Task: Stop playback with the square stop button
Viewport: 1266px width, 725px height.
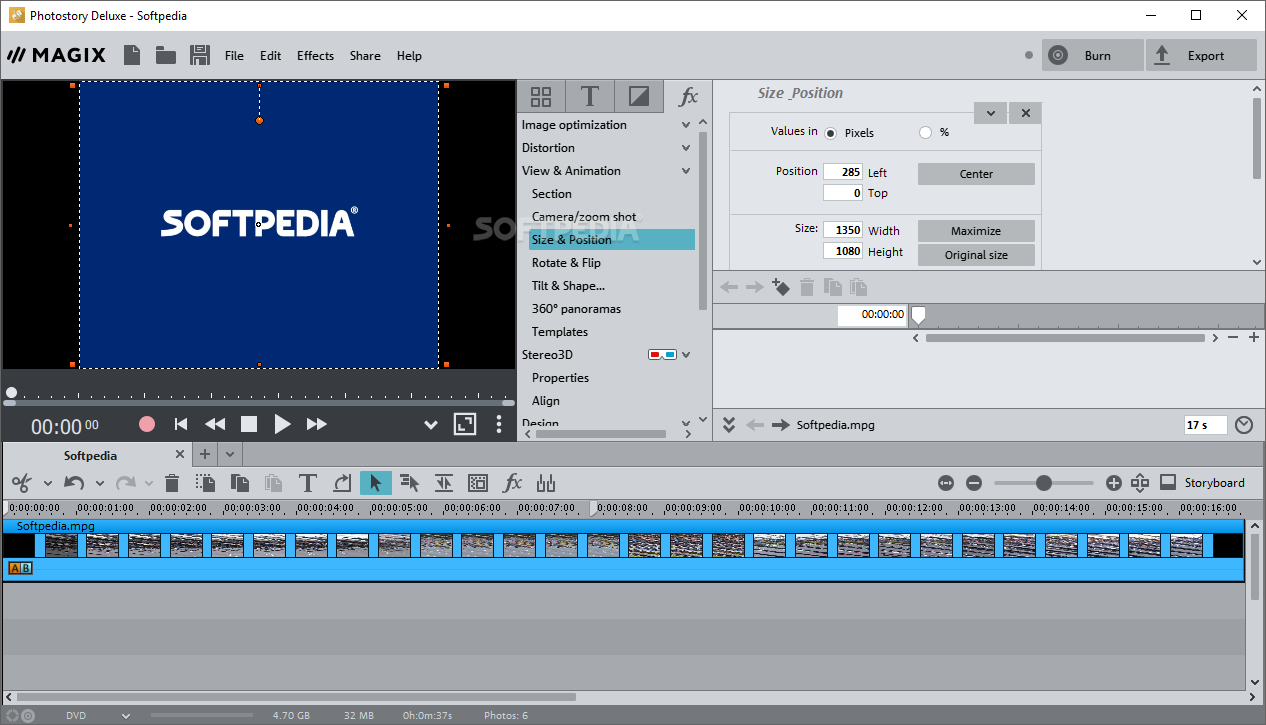Action: pos(249,424)
